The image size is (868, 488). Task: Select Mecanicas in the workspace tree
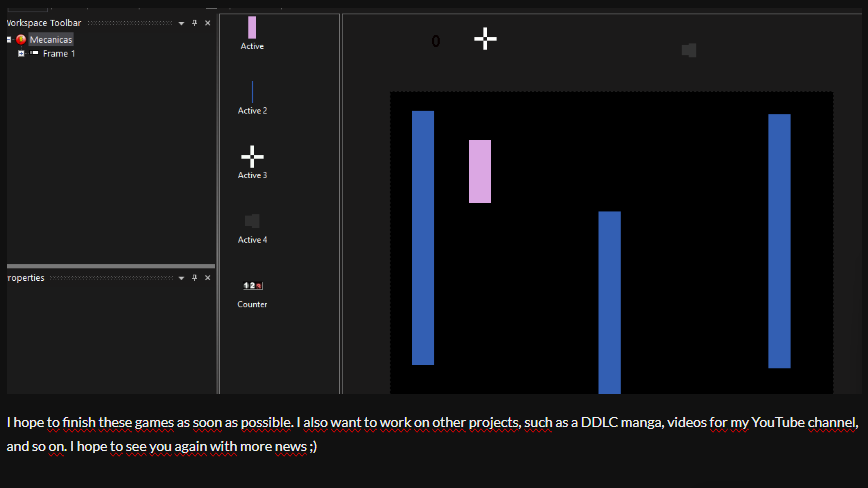click(50, 39)
